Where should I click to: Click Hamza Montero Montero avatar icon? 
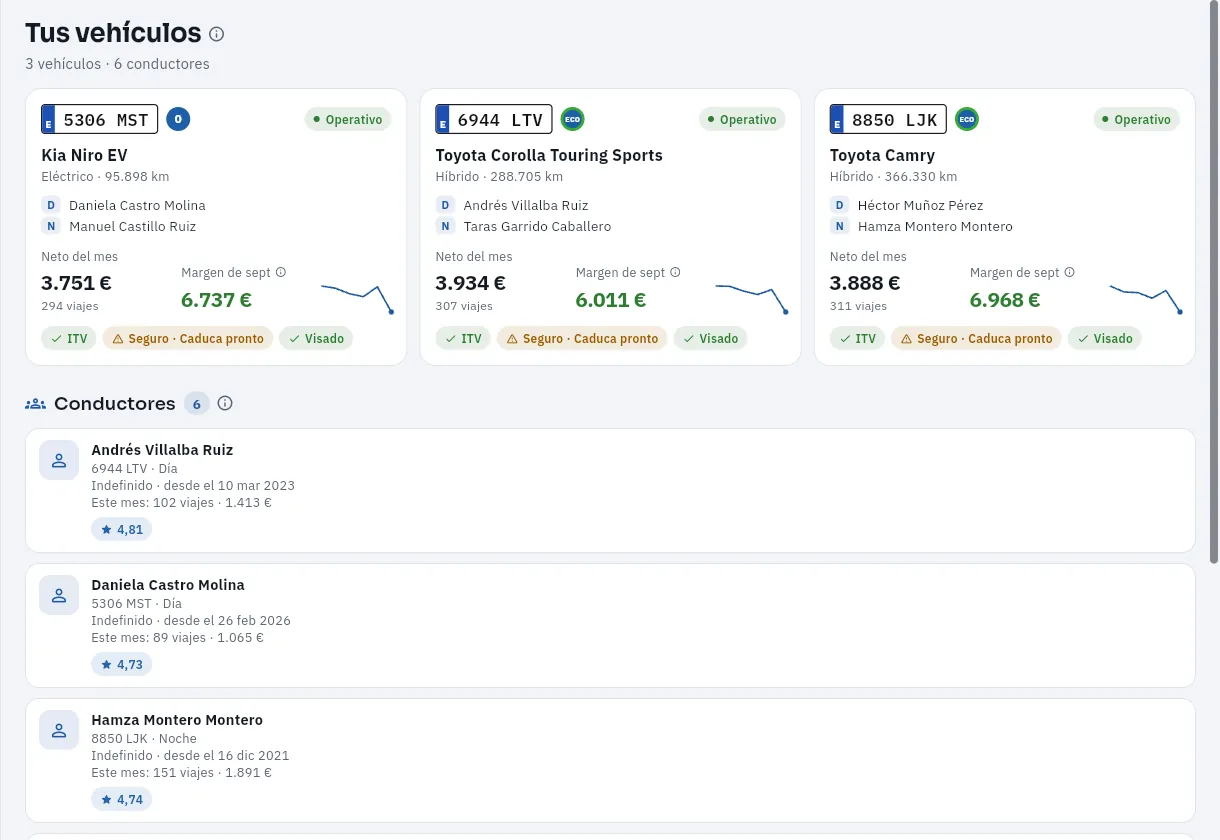pyautogui.click(x=59, y=730)
